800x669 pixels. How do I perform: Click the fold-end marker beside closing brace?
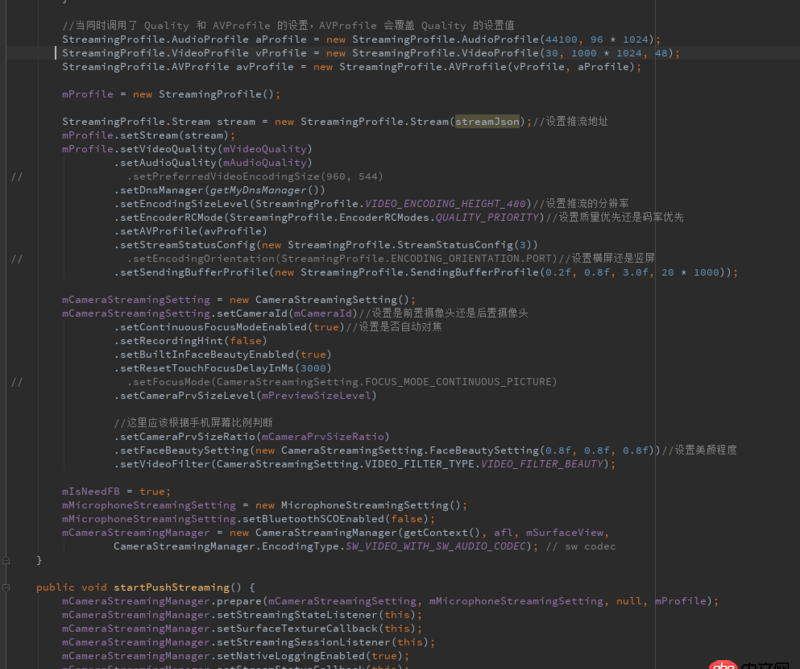(x=6, y=560)
